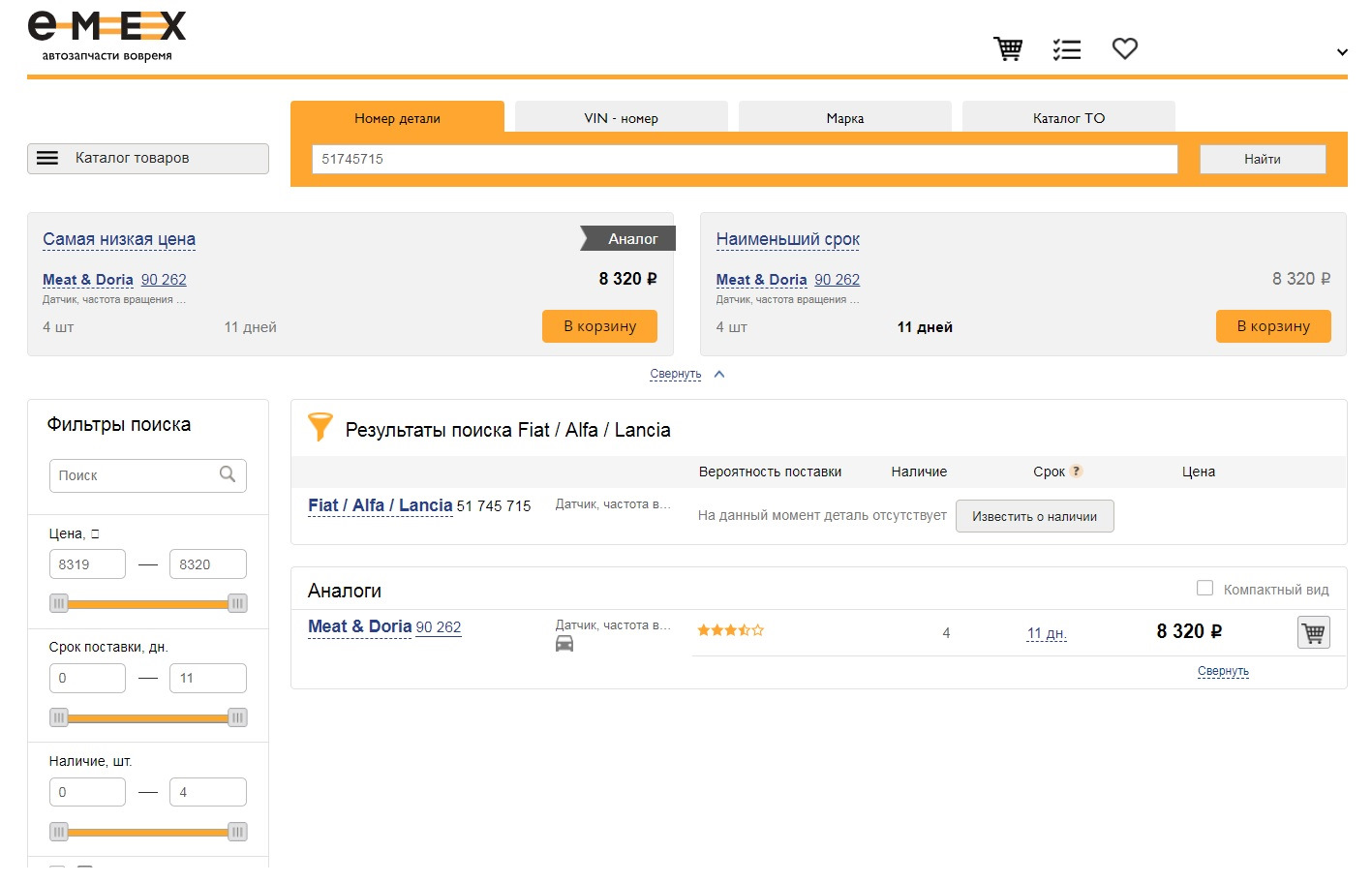Click the Фильтры поиска heading
1372x883 pixels.
119,425
